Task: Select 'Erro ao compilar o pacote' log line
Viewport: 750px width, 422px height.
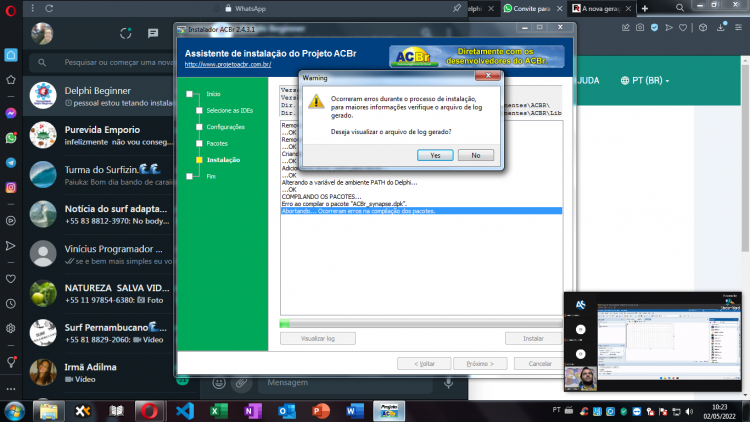Action: (344, 204)
